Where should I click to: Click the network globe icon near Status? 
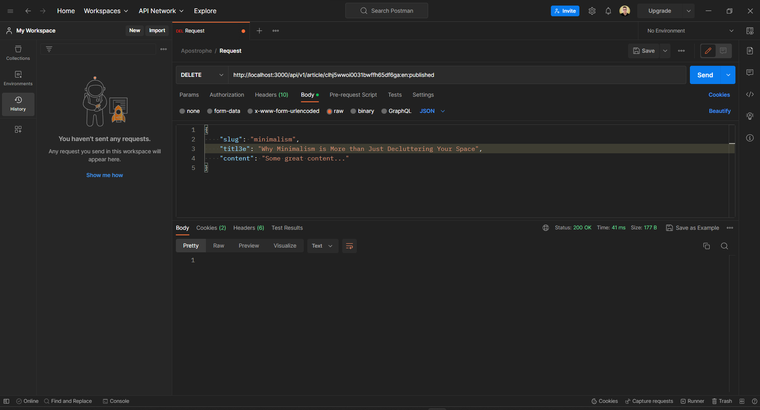[x=545, y=228]
